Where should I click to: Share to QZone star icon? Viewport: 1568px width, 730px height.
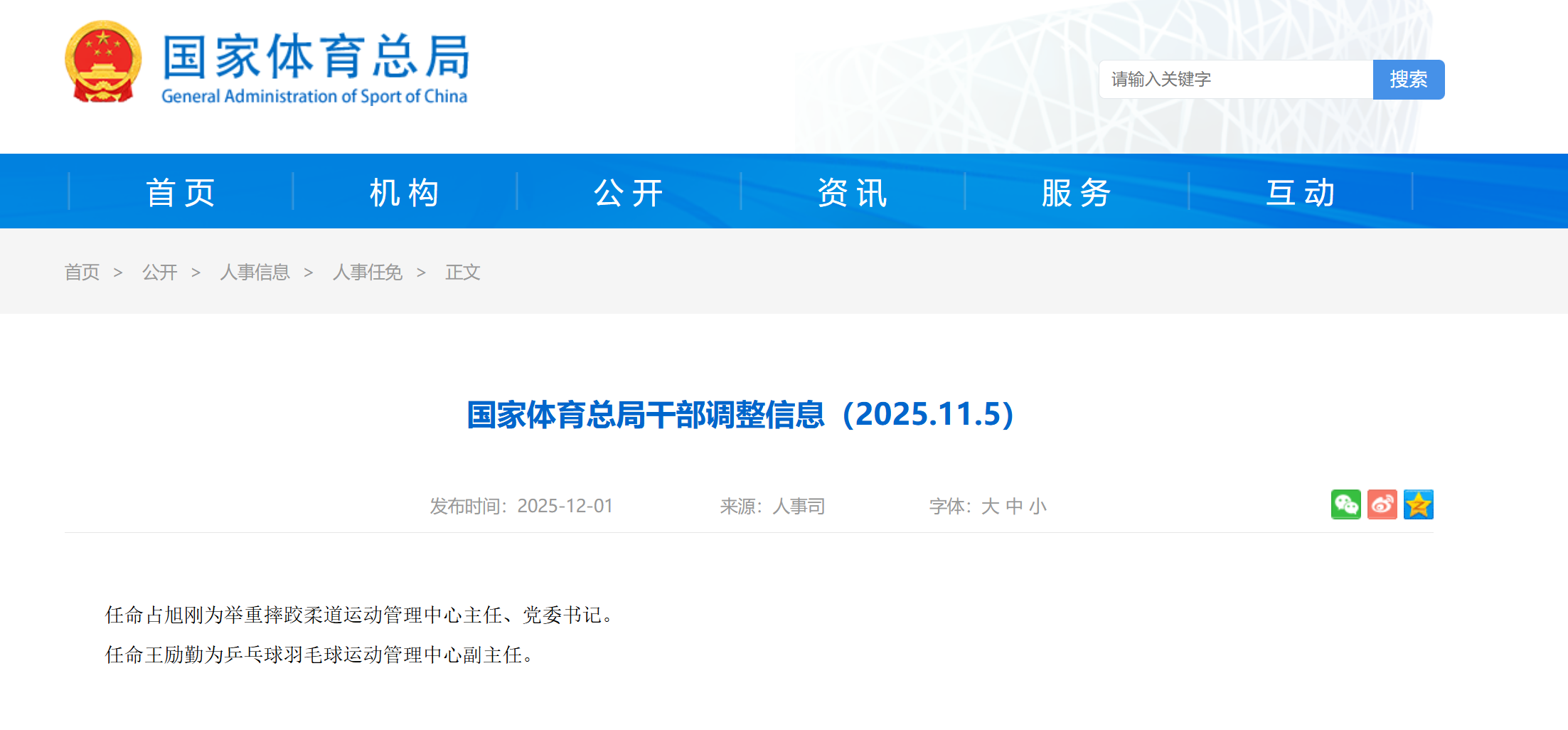click(x=1418, y=504)
